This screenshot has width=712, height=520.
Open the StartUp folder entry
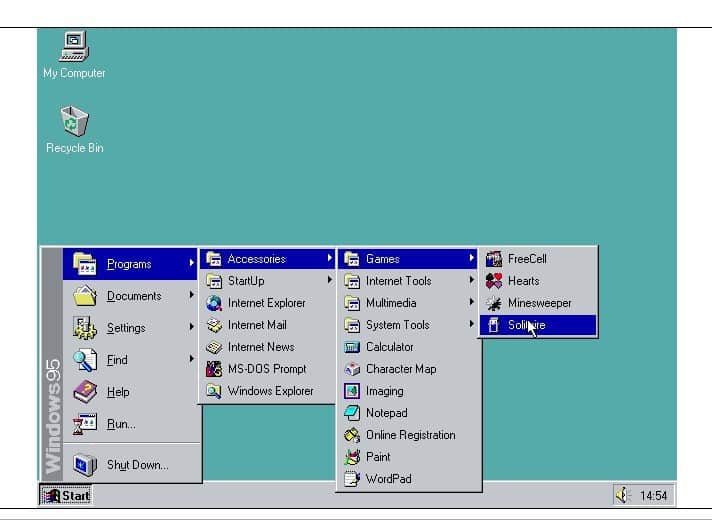coord(267,281)
